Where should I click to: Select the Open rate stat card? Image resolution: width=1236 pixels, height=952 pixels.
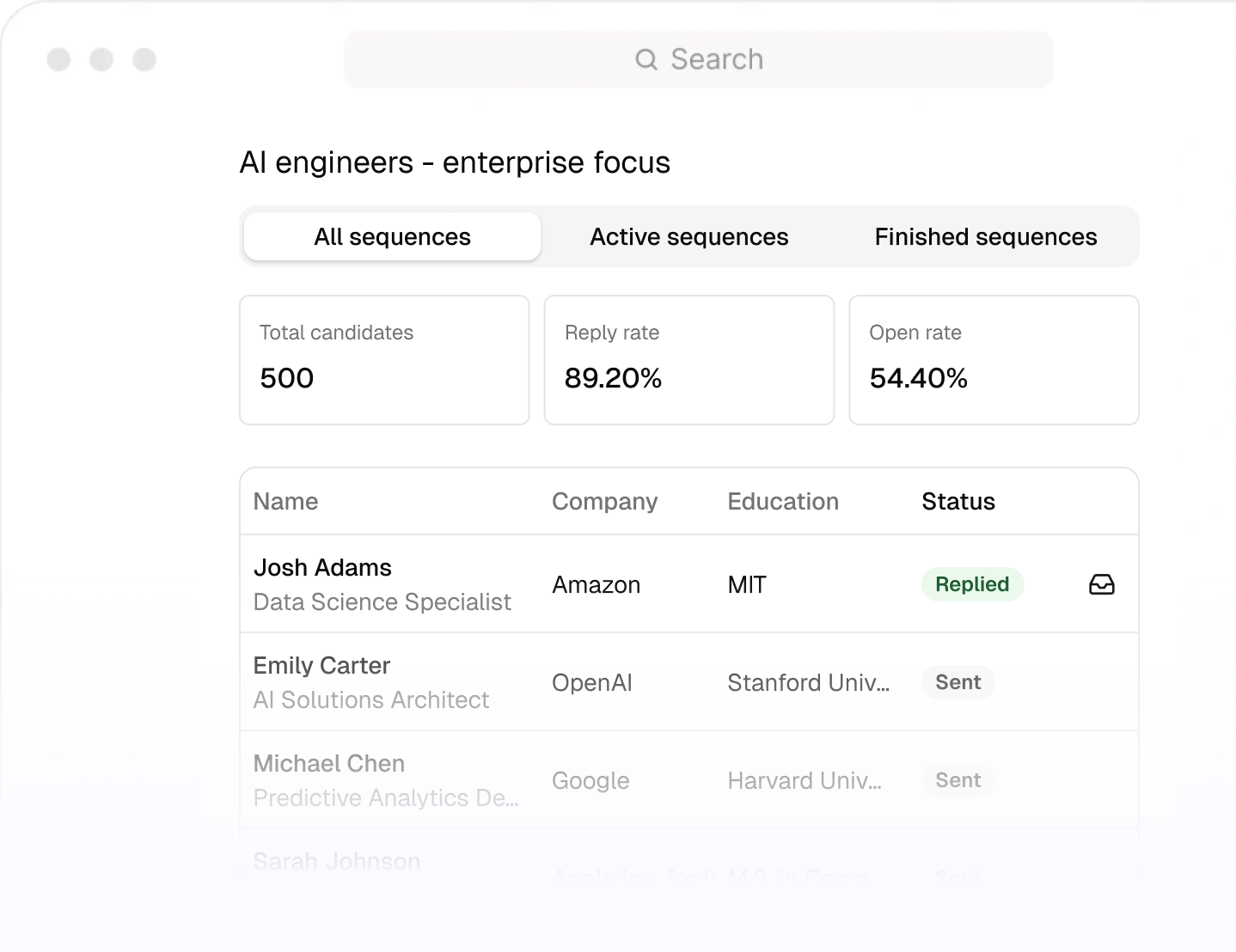(x=994, y=360)
